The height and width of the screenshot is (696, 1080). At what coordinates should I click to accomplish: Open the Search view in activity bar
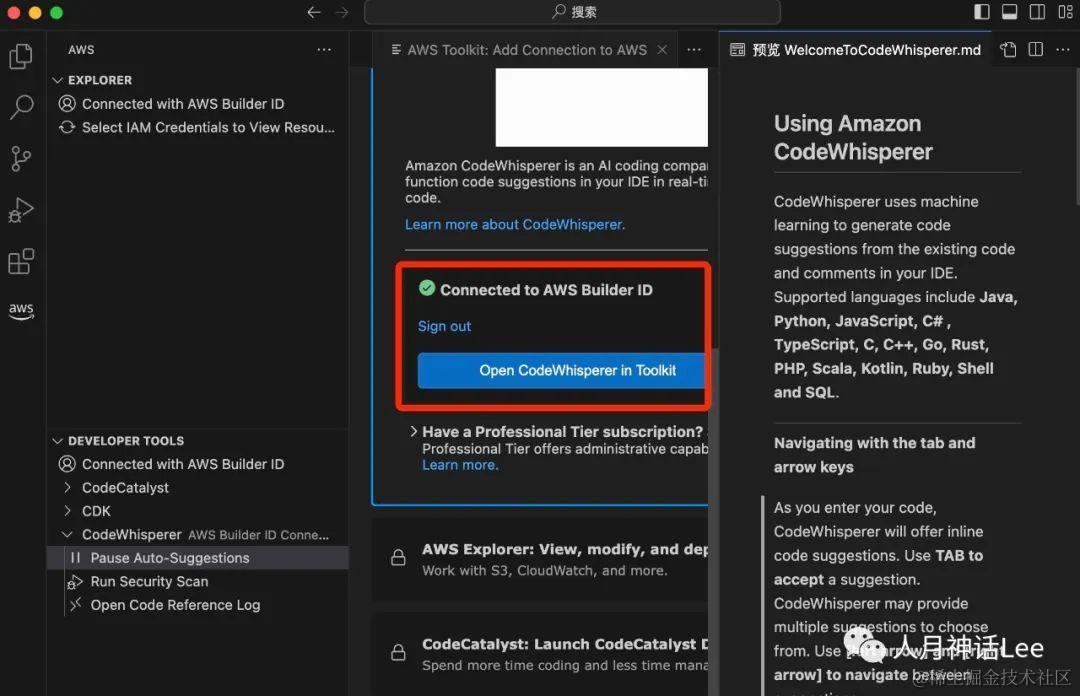pos(21,107)
